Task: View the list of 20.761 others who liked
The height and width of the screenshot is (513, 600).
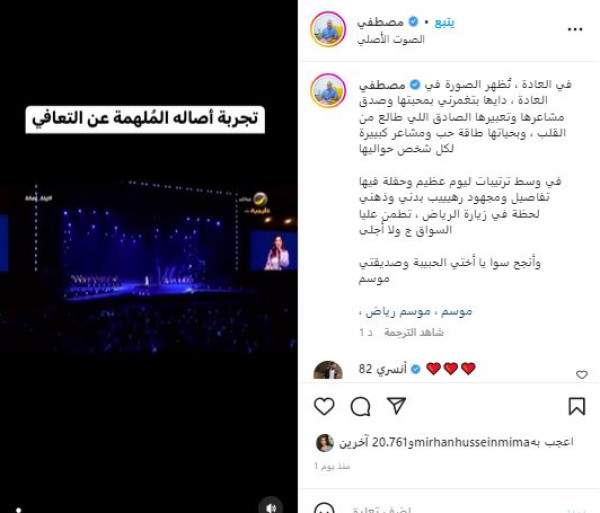Action: (372, 442)
